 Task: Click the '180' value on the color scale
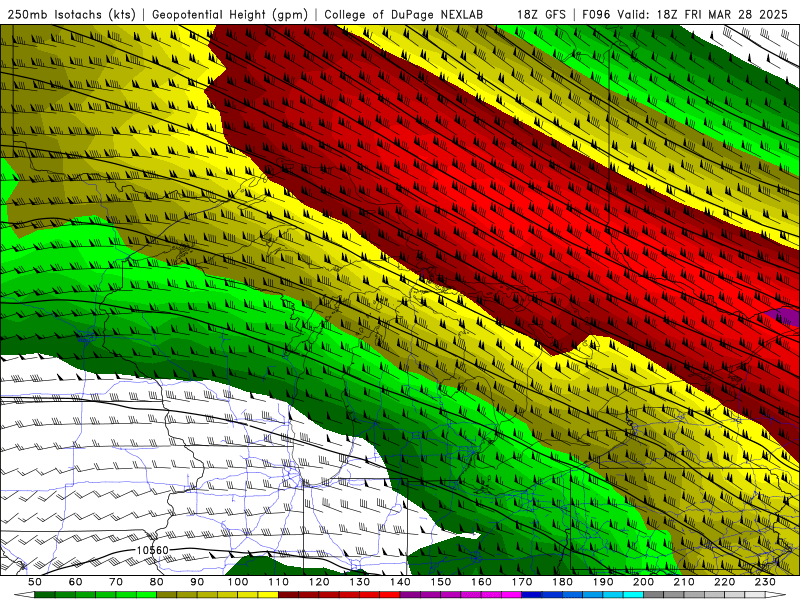562,582
